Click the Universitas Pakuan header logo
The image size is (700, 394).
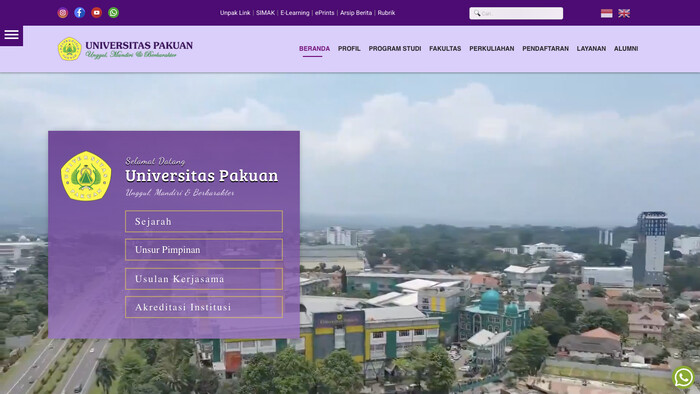point(125,49)
